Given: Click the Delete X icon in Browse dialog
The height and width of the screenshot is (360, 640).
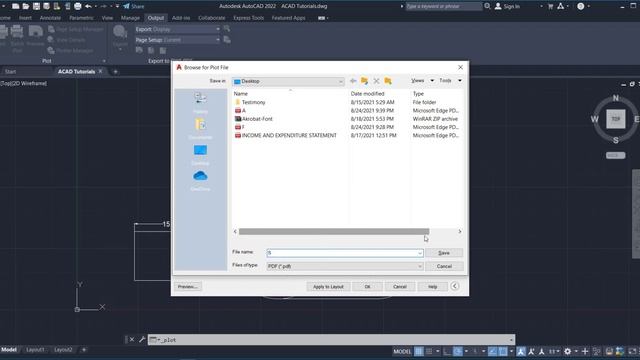Looking at the screenshot, I should [376, 81].
